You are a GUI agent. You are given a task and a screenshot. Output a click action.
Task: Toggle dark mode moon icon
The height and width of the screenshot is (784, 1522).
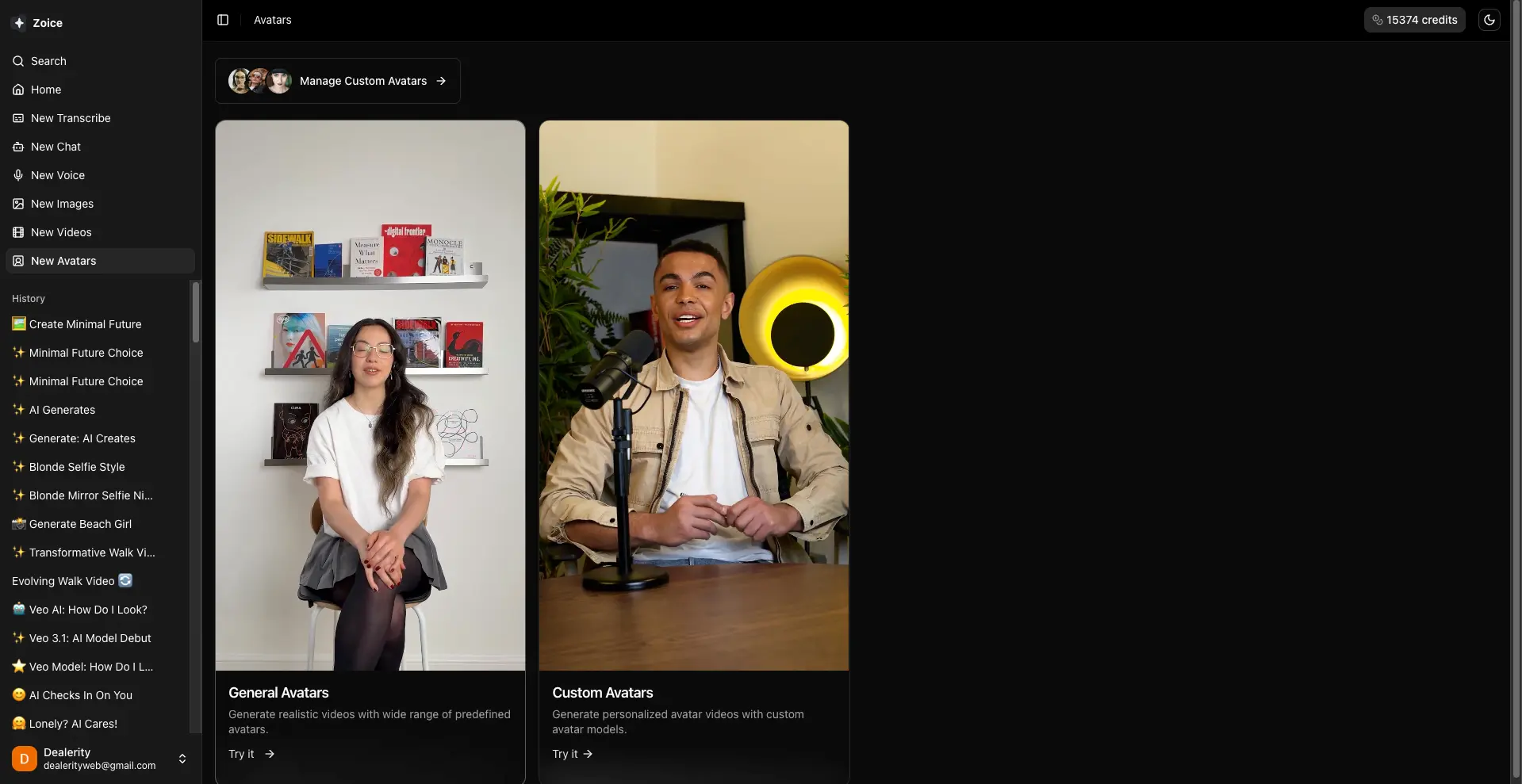[1489, 20]
